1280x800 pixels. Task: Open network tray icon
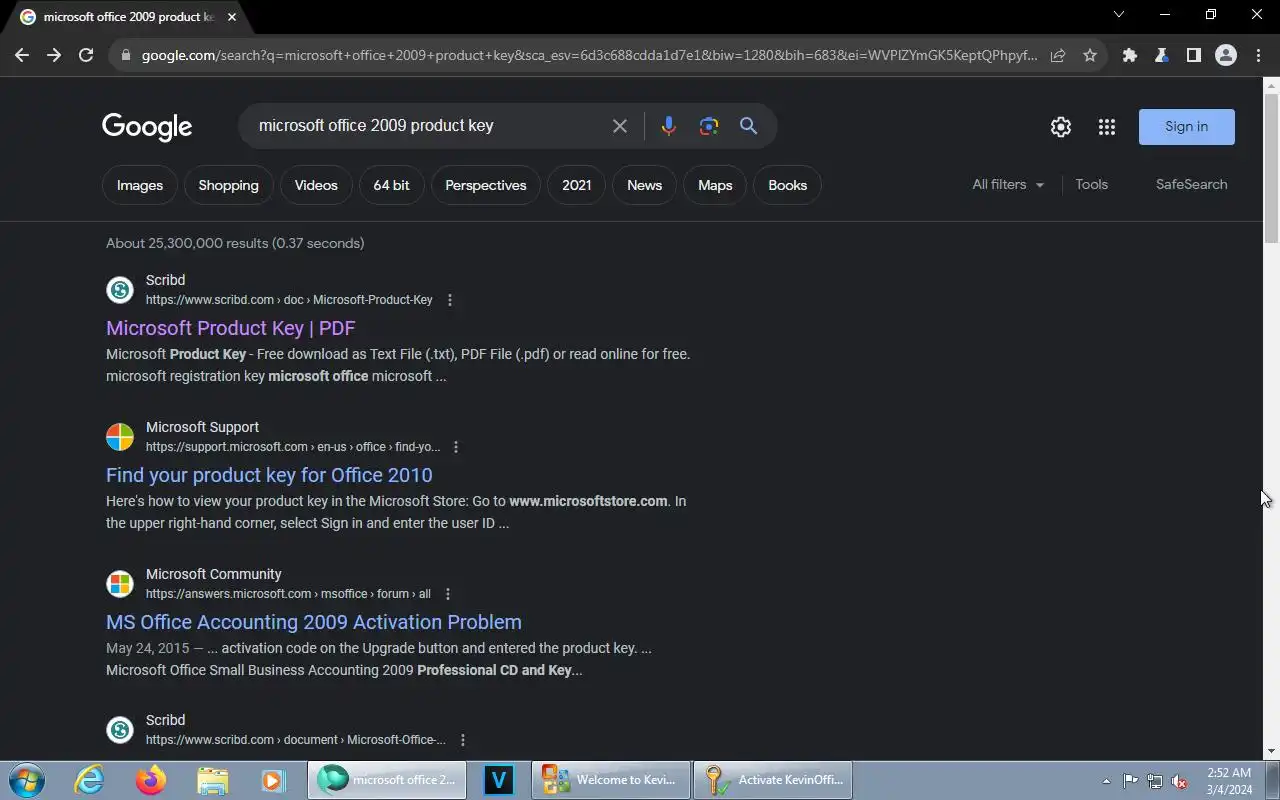(1155, 781)
